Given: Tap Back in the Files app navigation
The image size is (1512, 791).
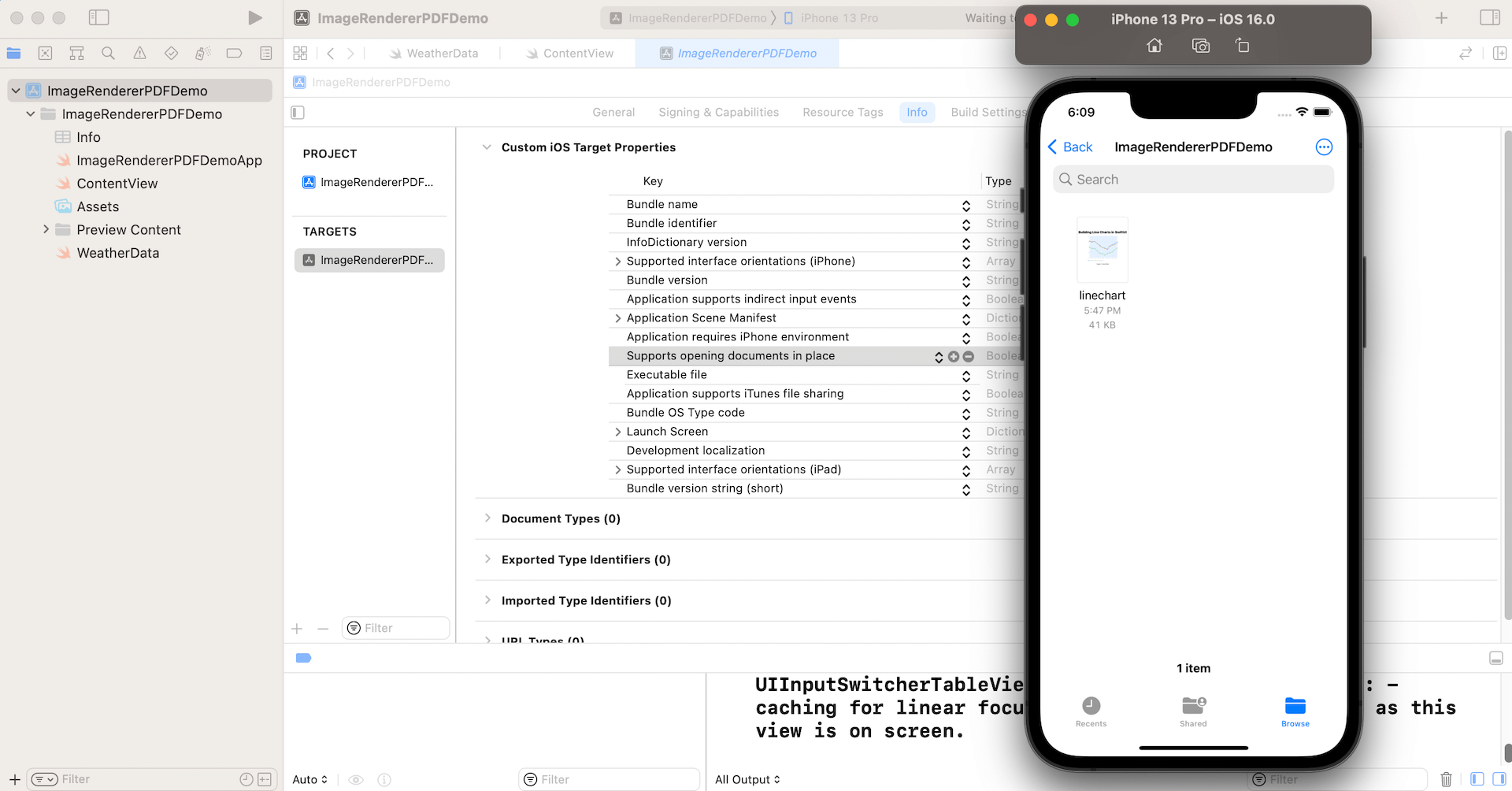Looking at the screenshot, I should pyautogui.click(x=1069, y=147).
